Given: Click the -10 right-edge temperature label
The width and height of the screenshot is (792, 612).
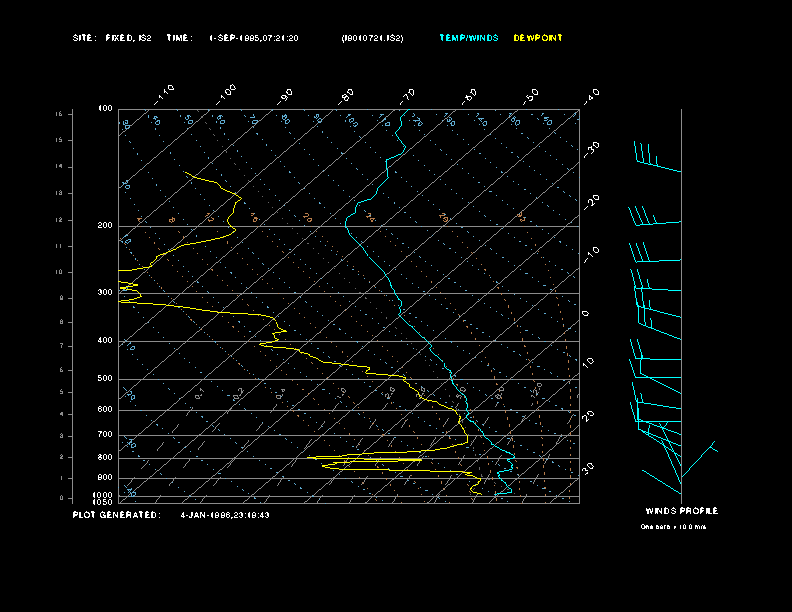Looking at the screenshot, I should [x=591, y=254].
